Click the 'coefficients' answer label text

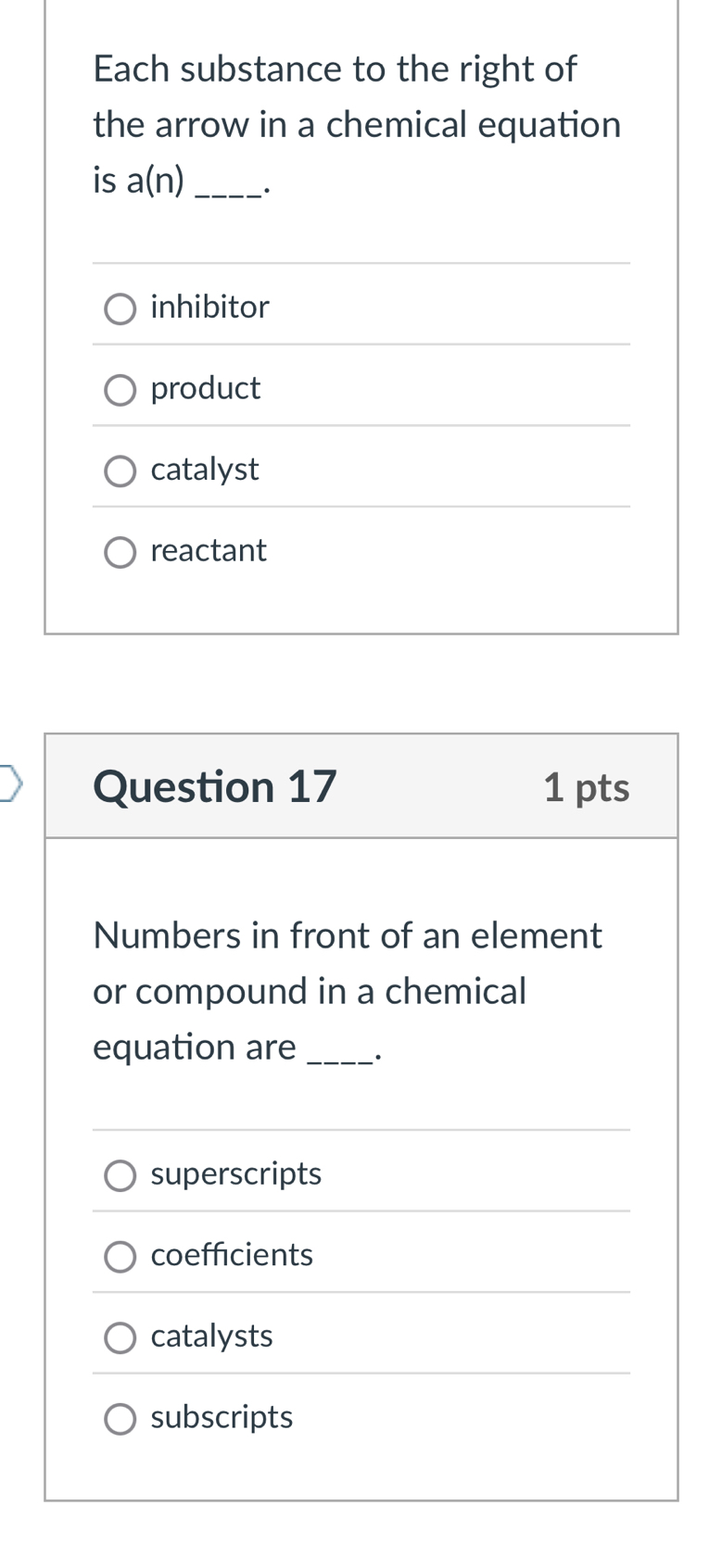pyautogui.click(x=232, y=1255)
